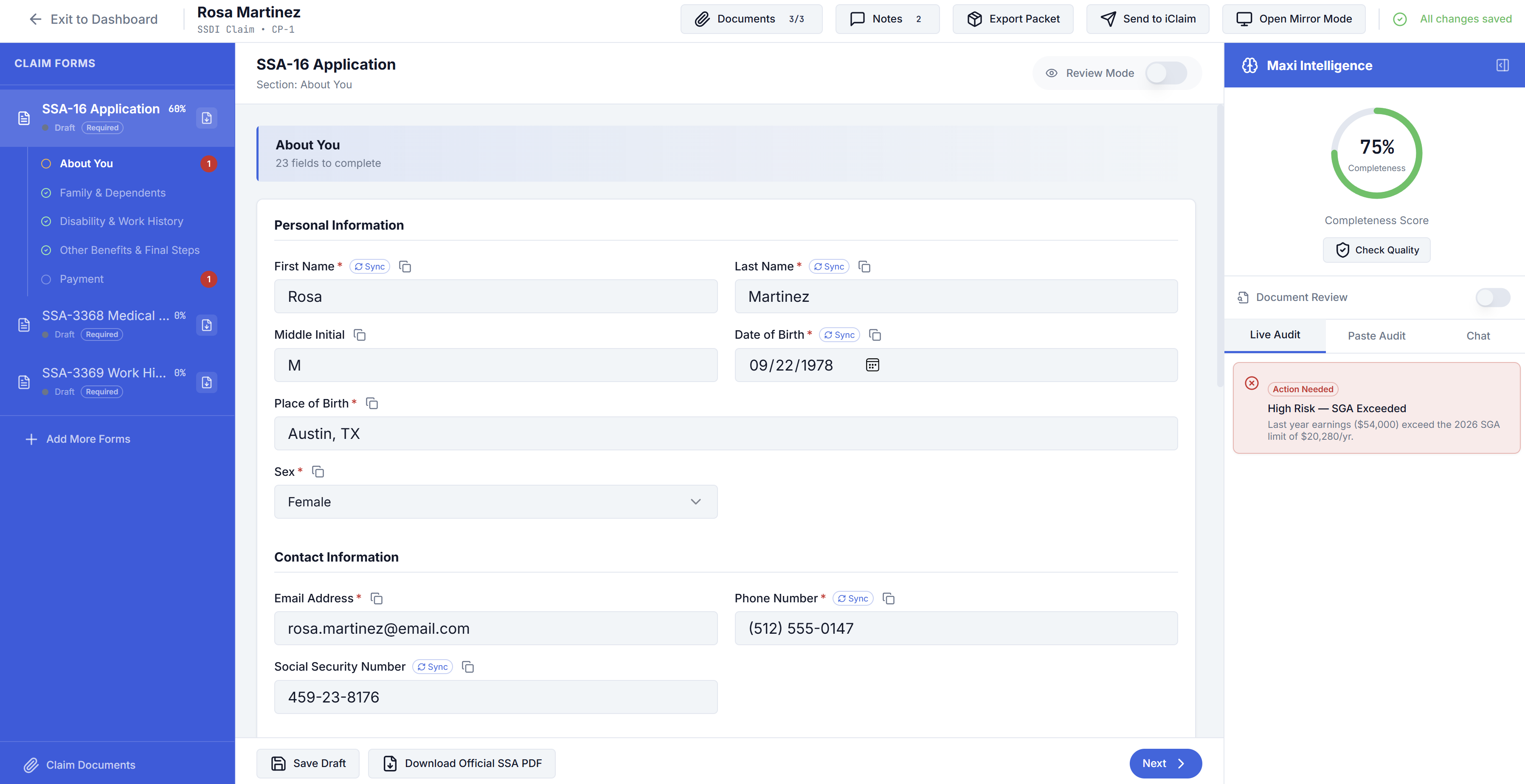Viewport: 1525px width, 784px height.
Task: Click copy icon next to Place of Birth
Action: pos(372,404)
